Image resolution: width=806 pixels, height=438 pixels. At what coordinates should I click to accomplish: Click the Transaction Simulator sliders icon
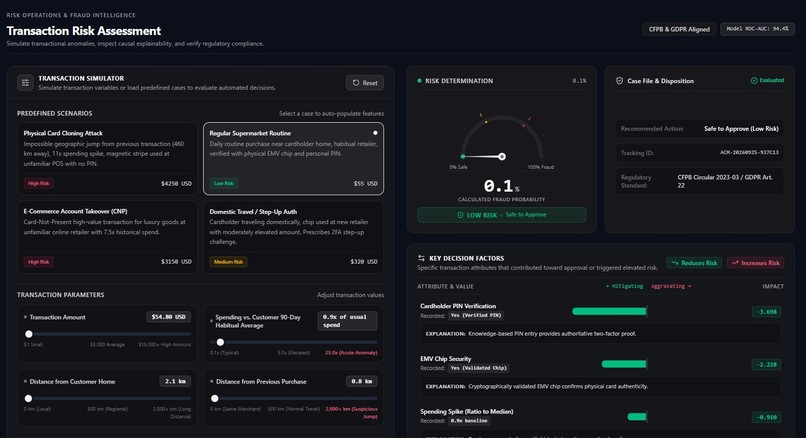click(25, 83)
